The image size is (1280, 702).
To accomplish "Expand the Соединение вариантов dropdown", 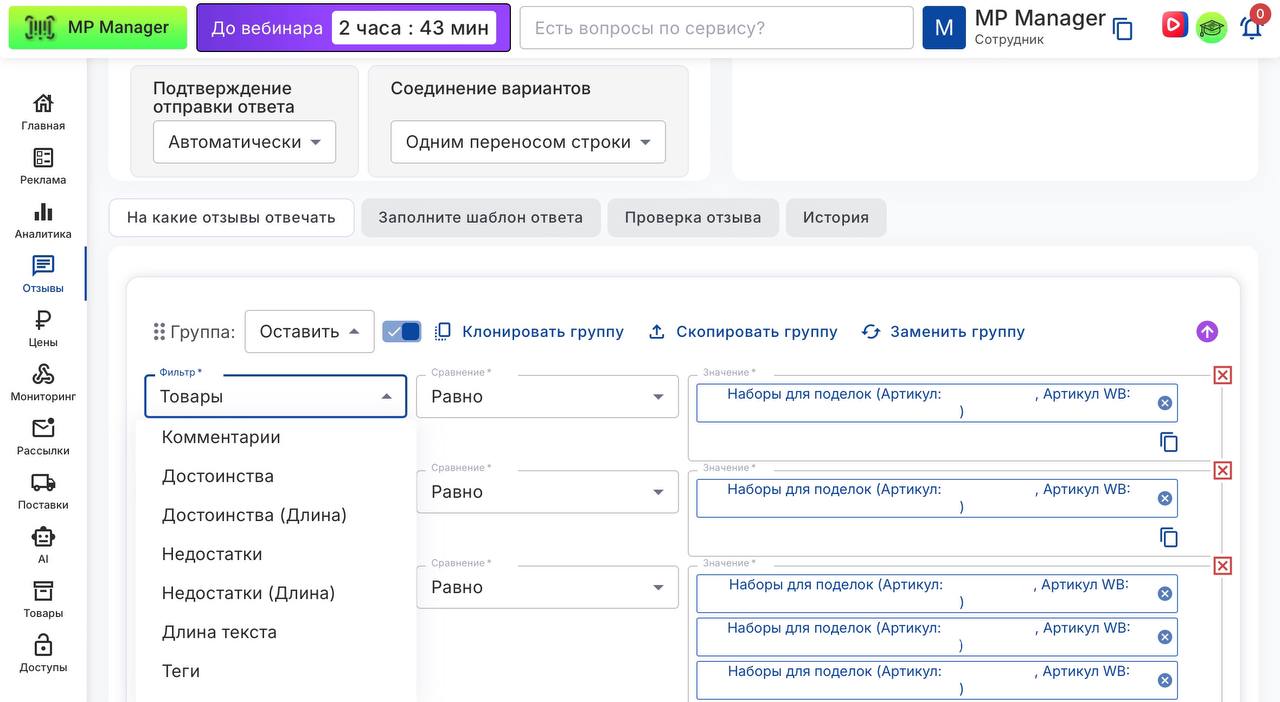I will click(527, 142).
